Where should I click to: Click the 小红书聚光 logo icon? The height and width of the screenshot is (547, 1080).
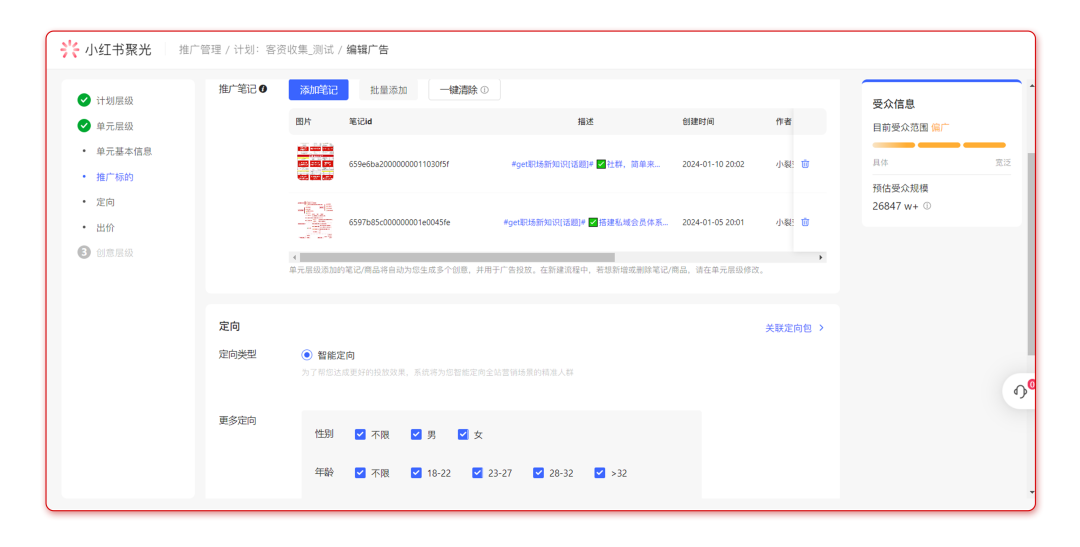pos(69,49)
